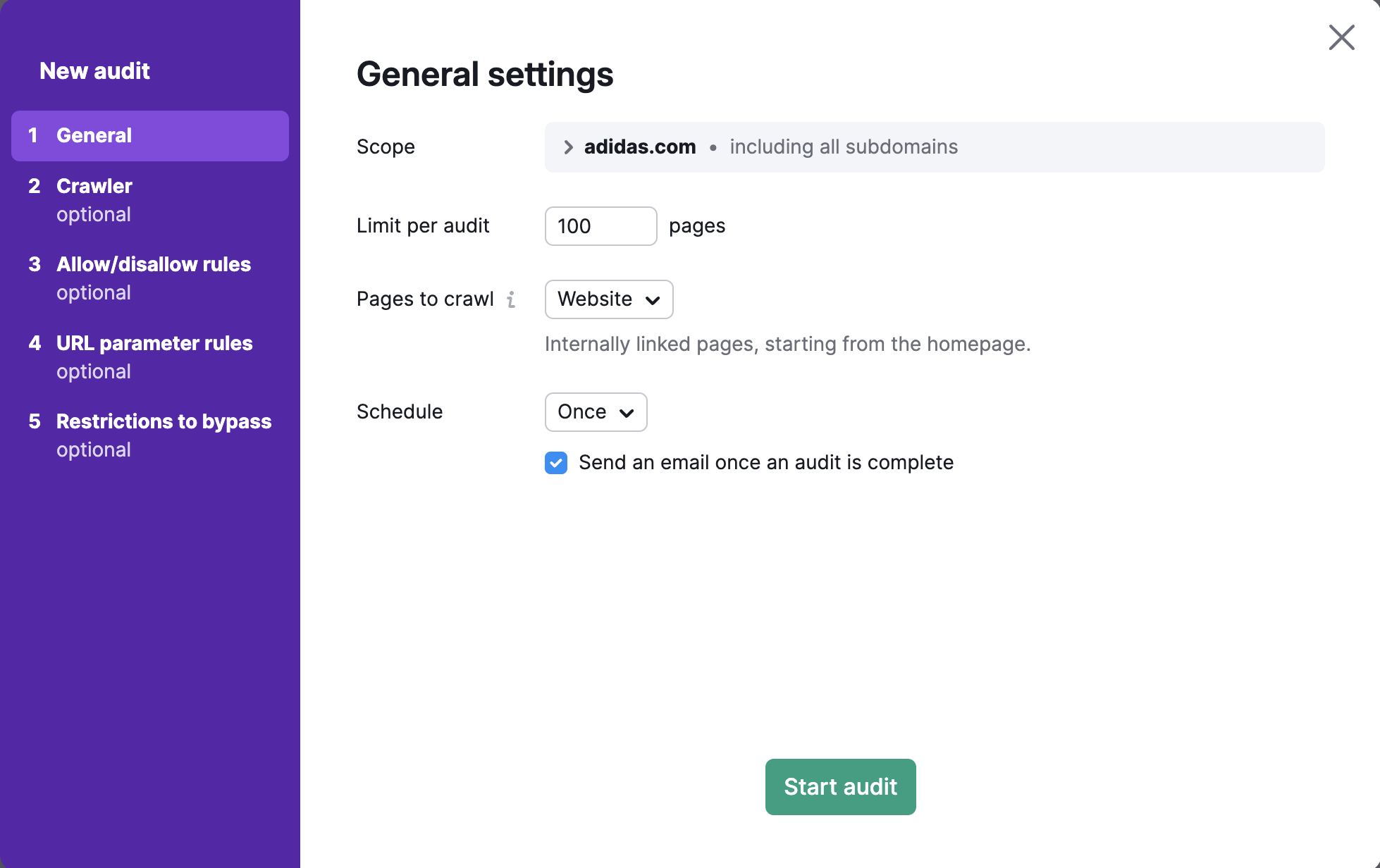Click the blue checkmark icon for email notifications
The image size is (1380, 868).
tap(556, 462)
